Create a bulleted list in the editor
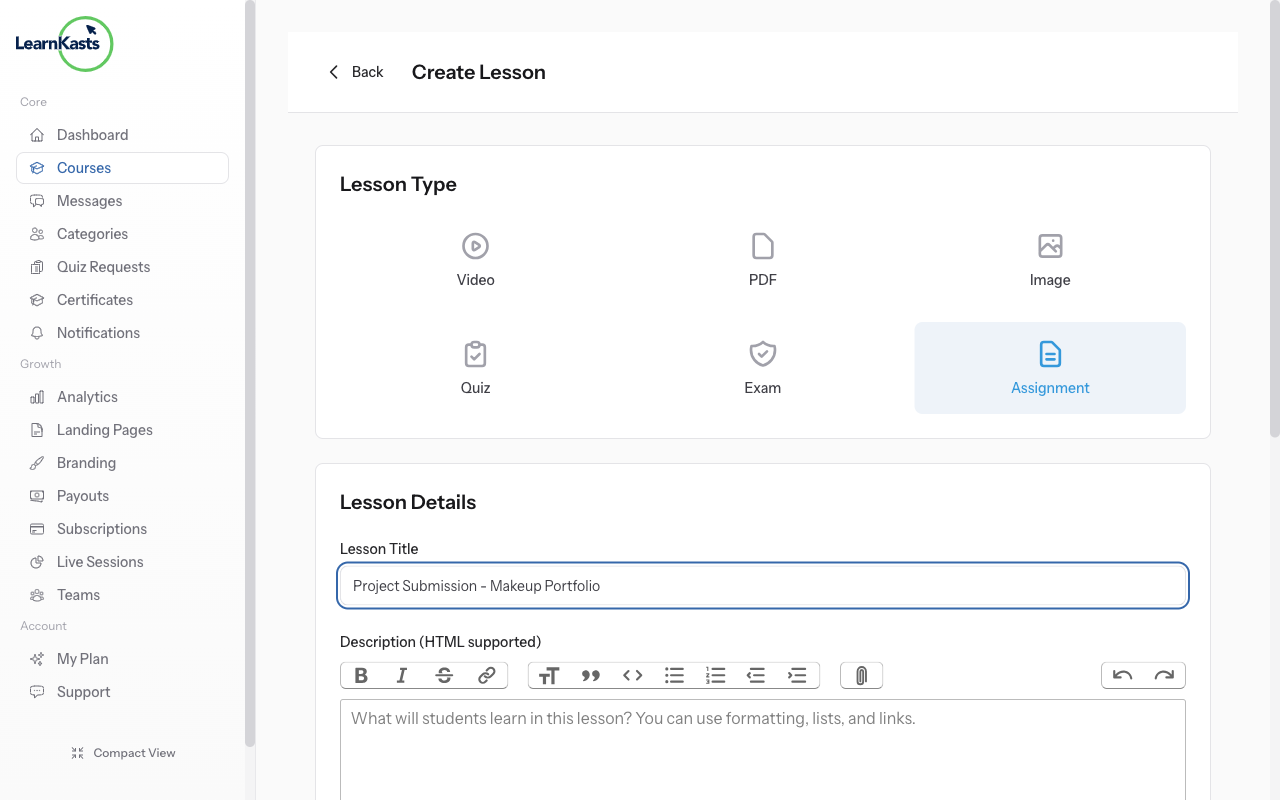 click(x=674, y=675)
